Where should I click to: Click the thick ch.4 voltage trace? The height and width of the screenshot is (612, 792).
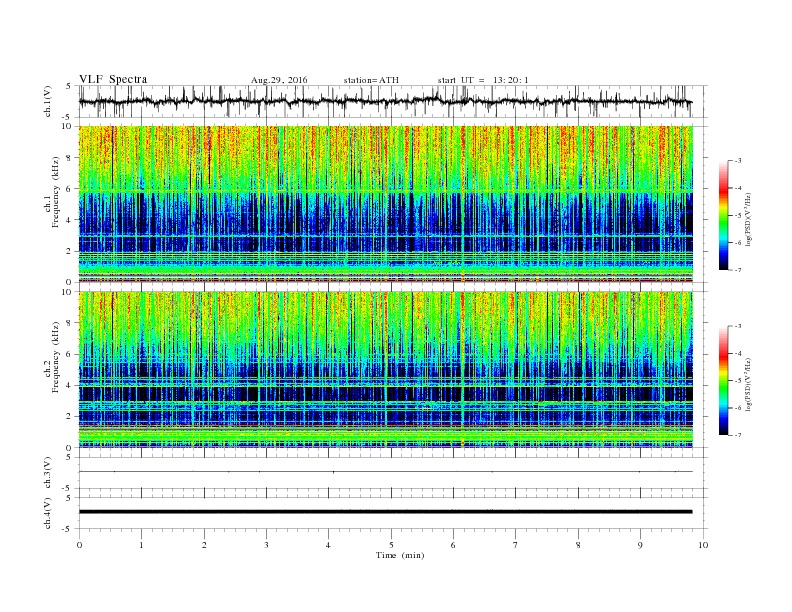tap(386, 512)
